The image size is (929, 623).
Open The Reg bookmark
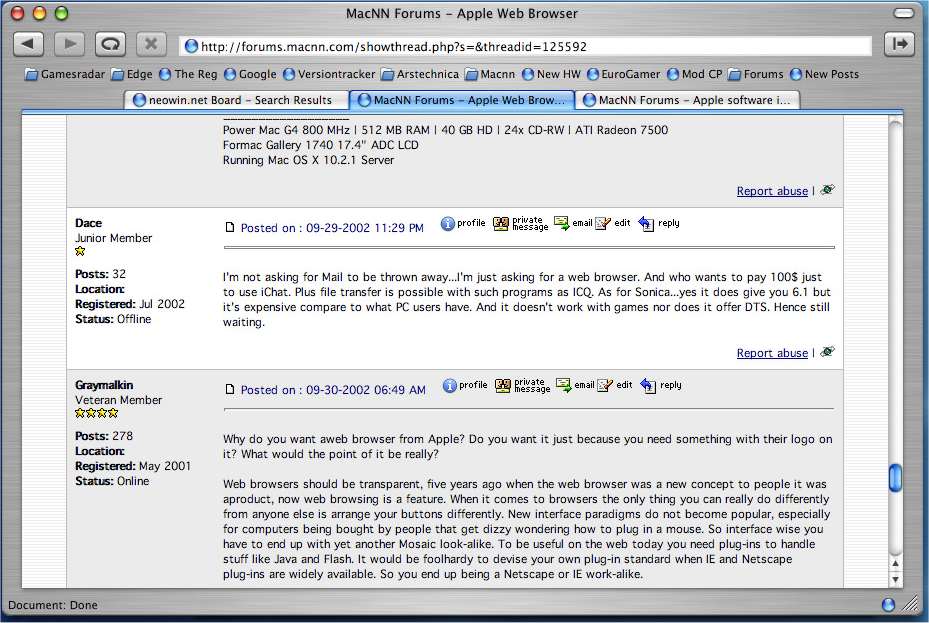tap(188, 74)
